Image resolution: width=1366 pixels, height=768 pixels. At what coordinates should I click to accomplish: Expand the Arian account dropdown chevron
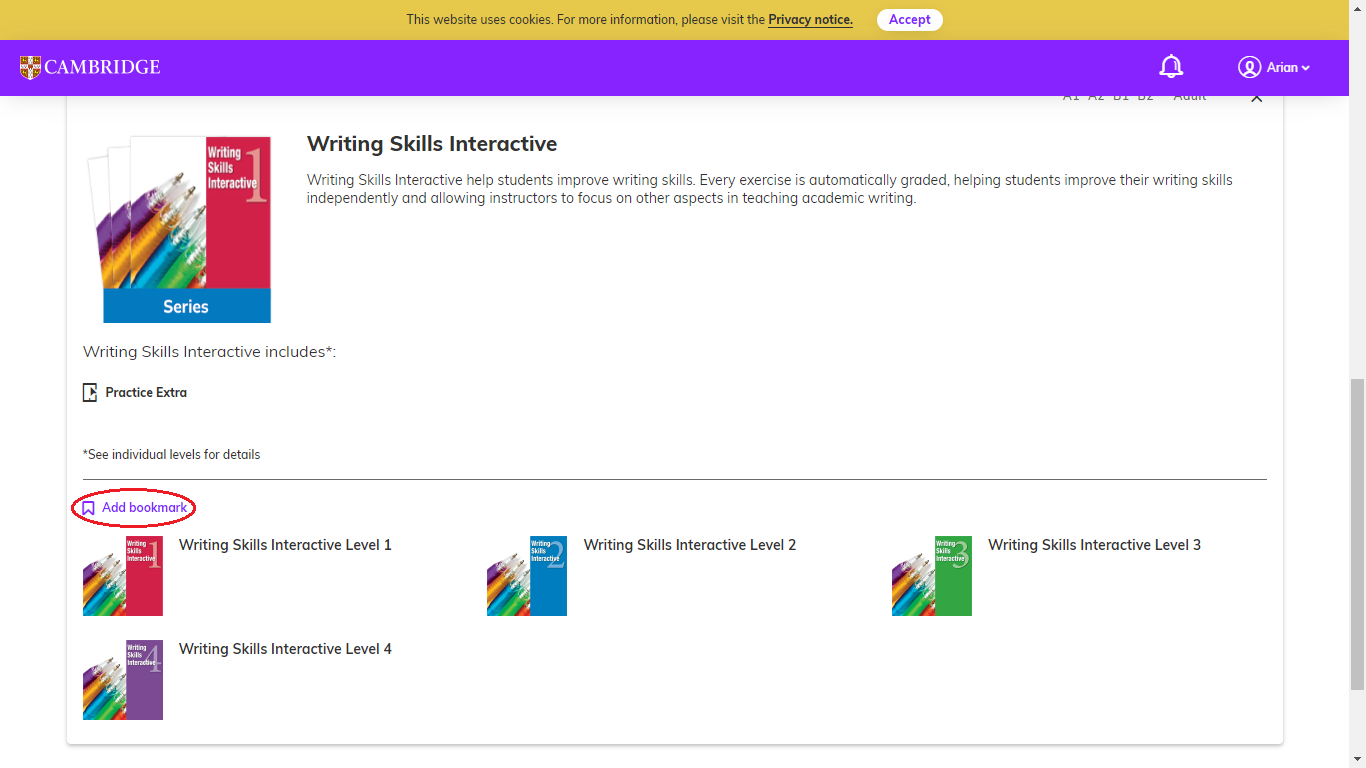coord(1305,68)
